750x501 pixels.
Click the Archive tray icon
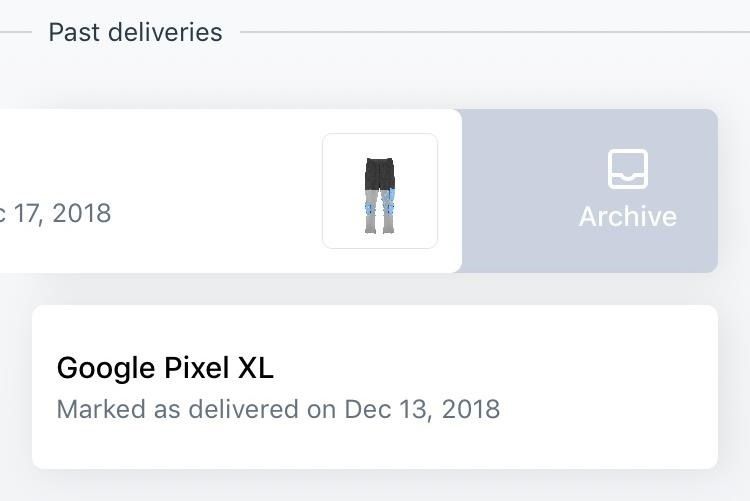(628, 169)
